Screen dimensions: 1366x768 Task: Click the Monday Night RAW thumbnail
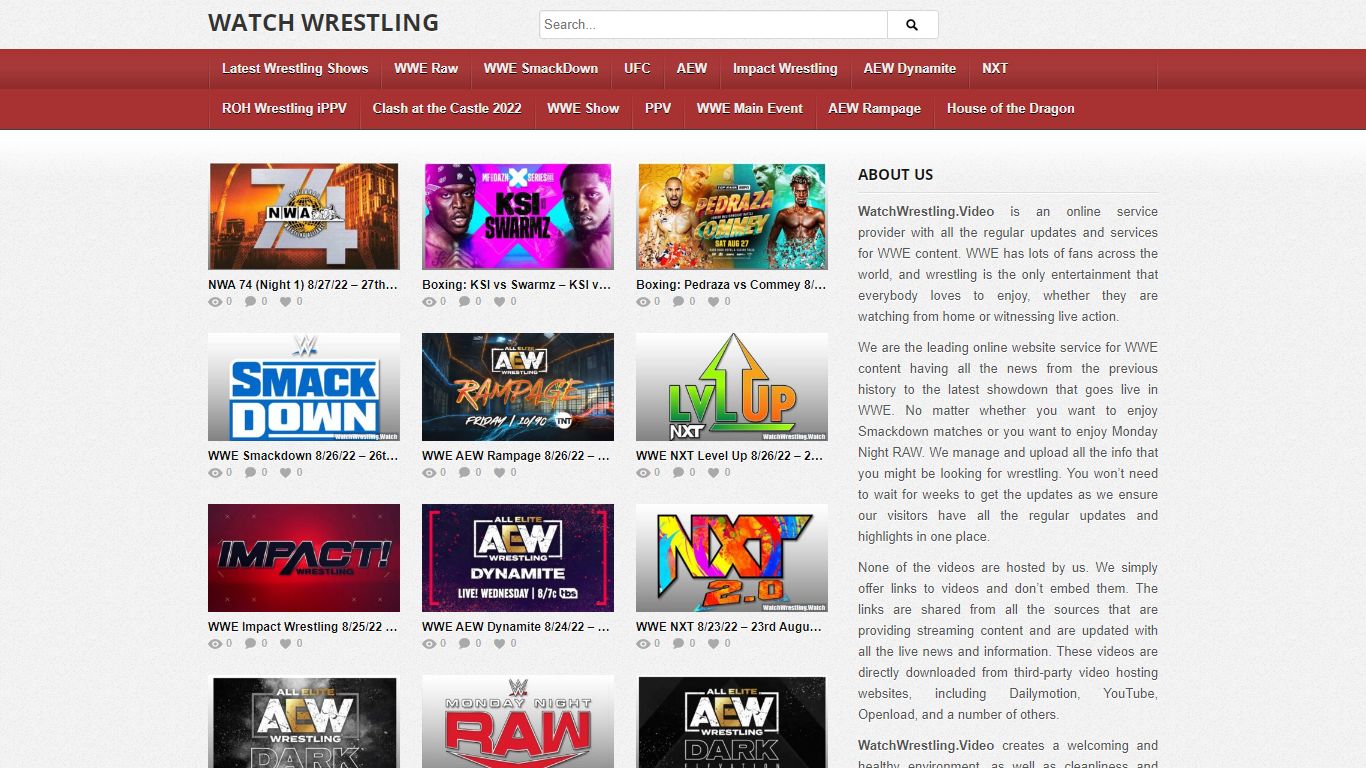[x=518, y=721]
